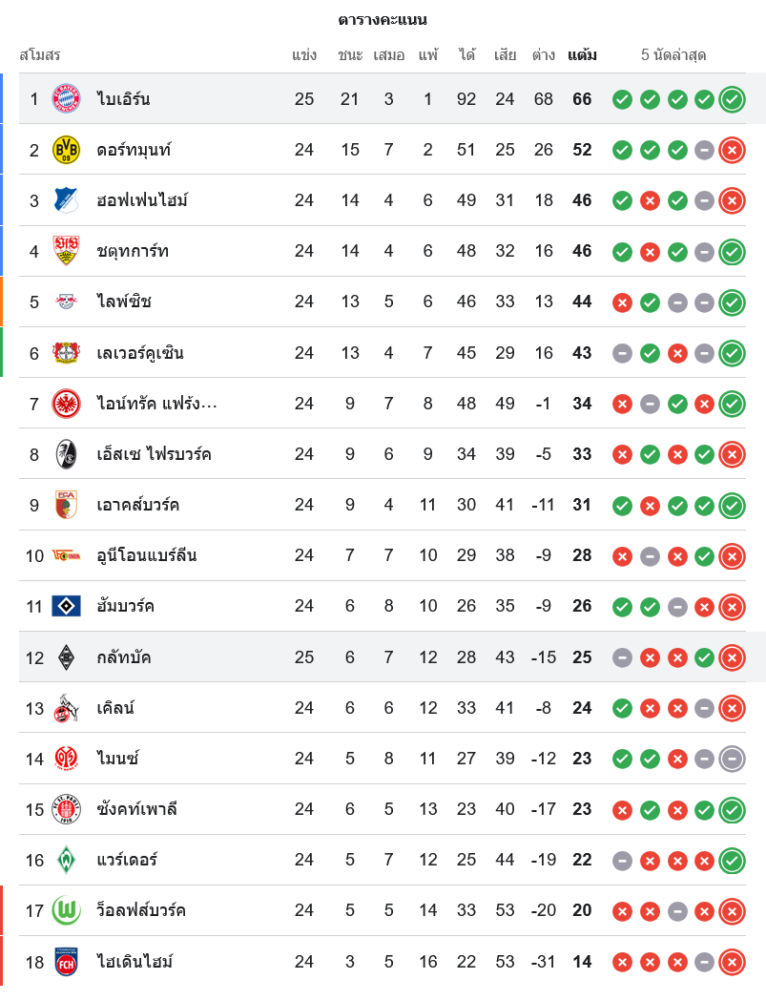Click the 5 นัดล่าสุด column header

click(674, 55)
